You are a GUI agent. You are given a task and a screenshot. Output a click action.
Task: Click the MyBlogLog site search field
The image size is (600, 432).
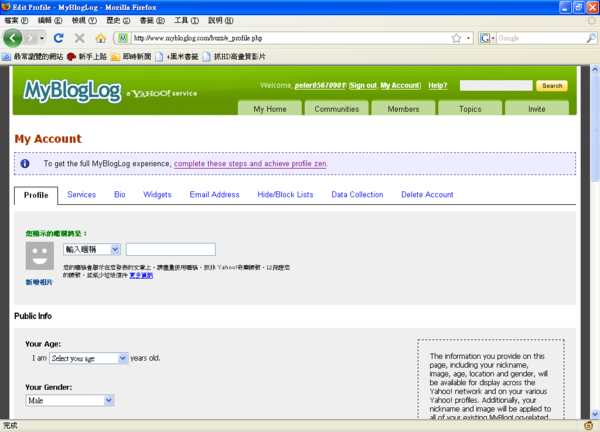(x=496, y=85)
